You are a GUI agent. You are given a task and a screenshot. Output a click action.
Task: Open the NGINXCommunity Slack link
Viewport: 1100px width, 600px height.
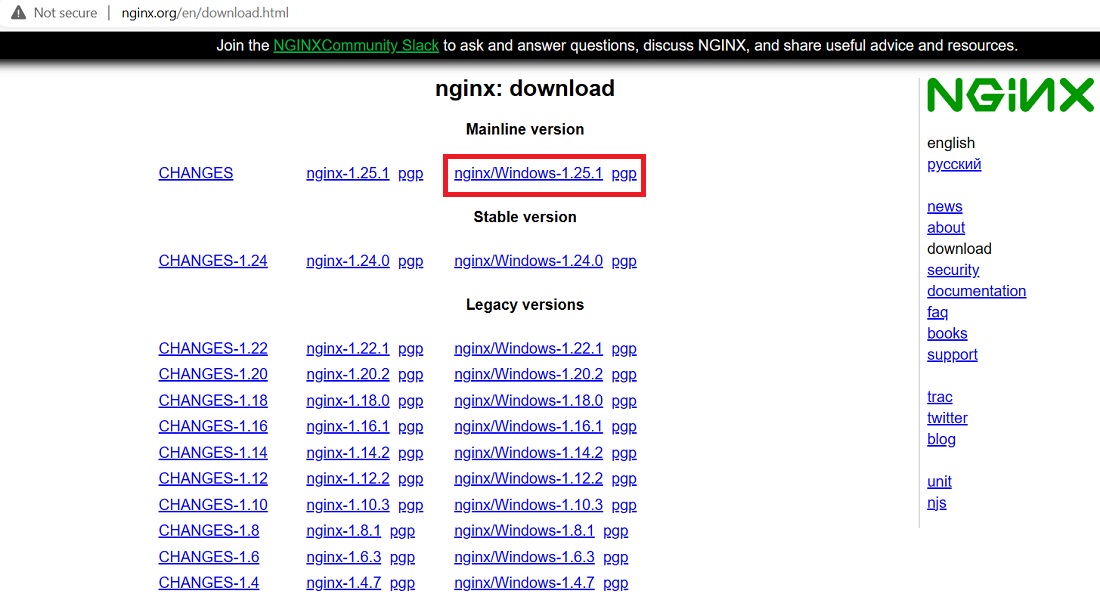(356, 45)
